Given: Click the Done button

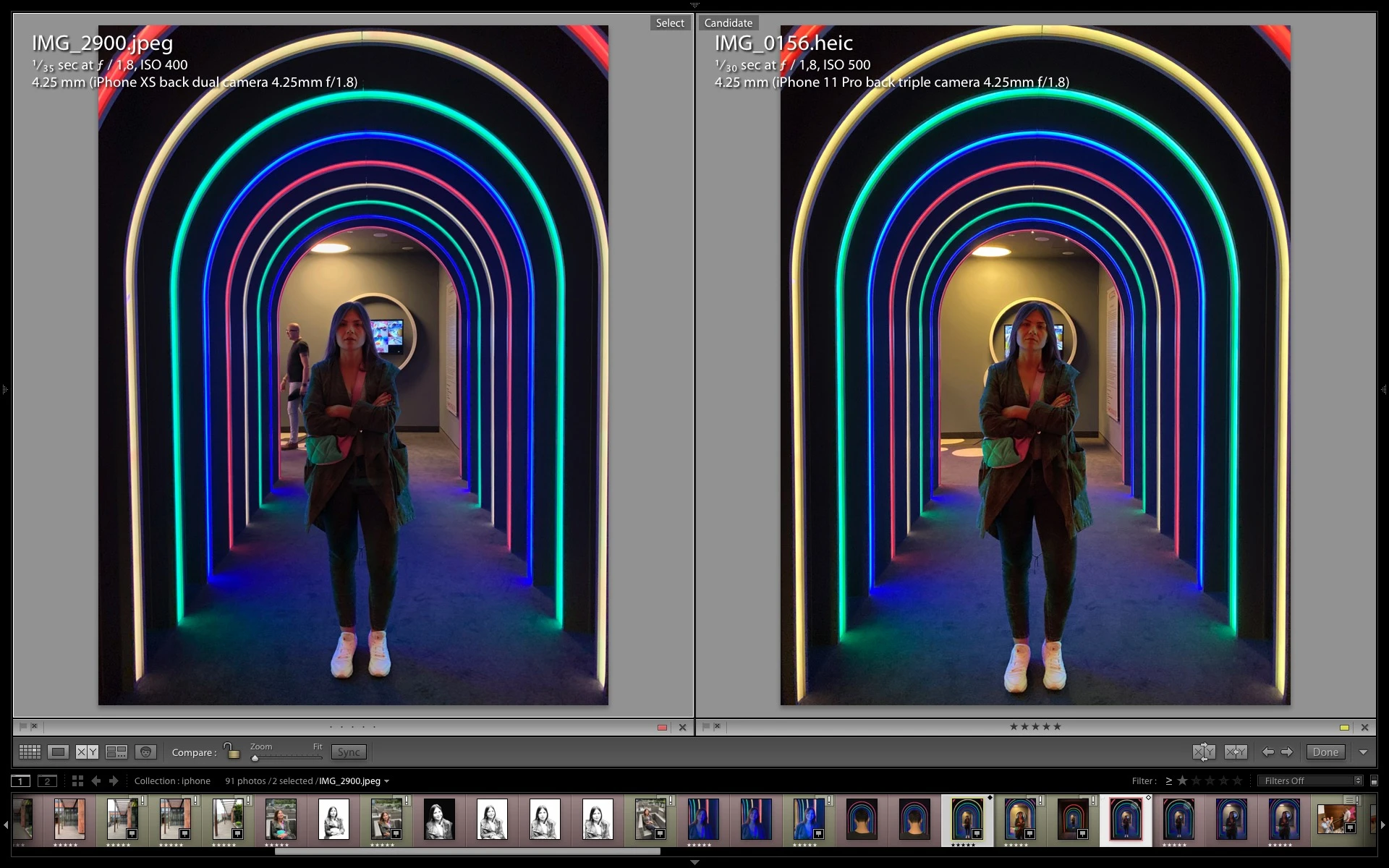Looking at the screenshot, I should (1325, 752).
